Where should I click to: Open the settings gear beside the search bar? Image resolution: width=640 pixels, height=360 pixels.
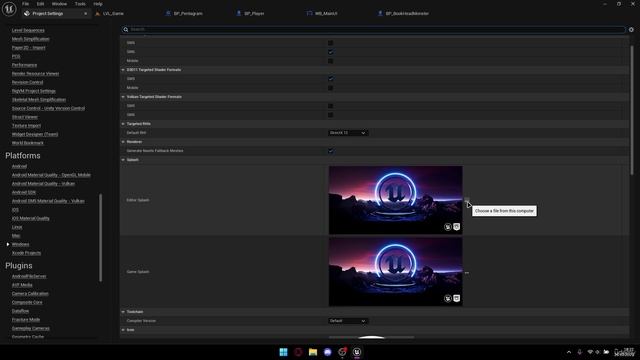click(631, 29)
